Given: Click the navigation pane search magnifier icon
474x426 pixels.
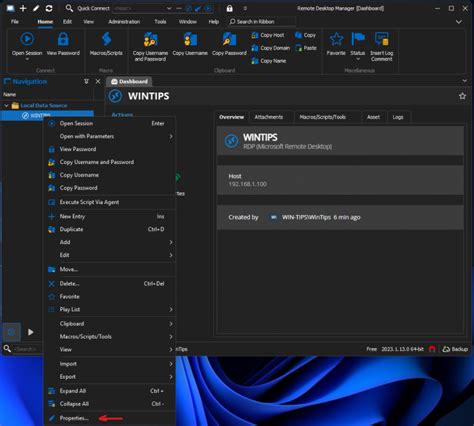Looking at the screenshot, I should (x=7, y=349).
